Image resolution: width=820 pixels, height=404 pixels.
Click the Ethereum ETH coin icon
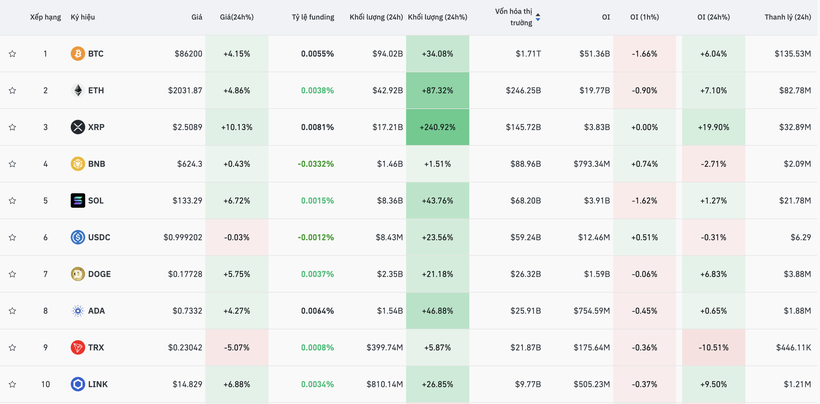tap(77, 91)
